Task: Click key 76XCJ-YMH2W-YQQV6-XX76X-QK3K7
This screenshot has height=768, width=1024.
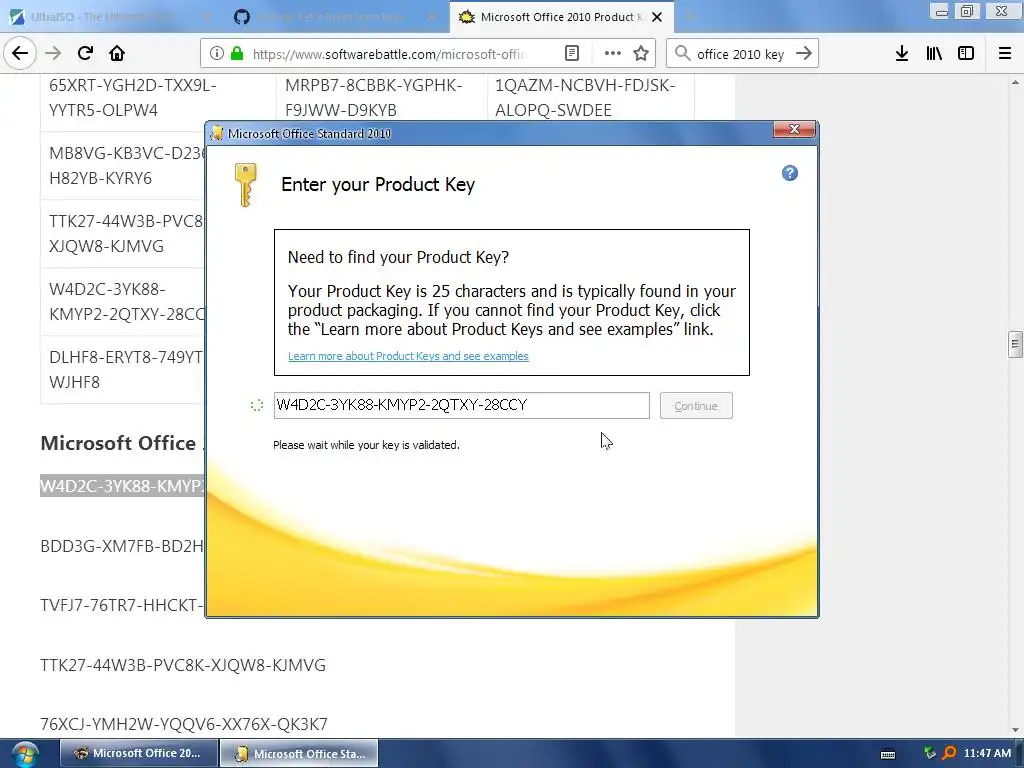Action: click(184, 724)
